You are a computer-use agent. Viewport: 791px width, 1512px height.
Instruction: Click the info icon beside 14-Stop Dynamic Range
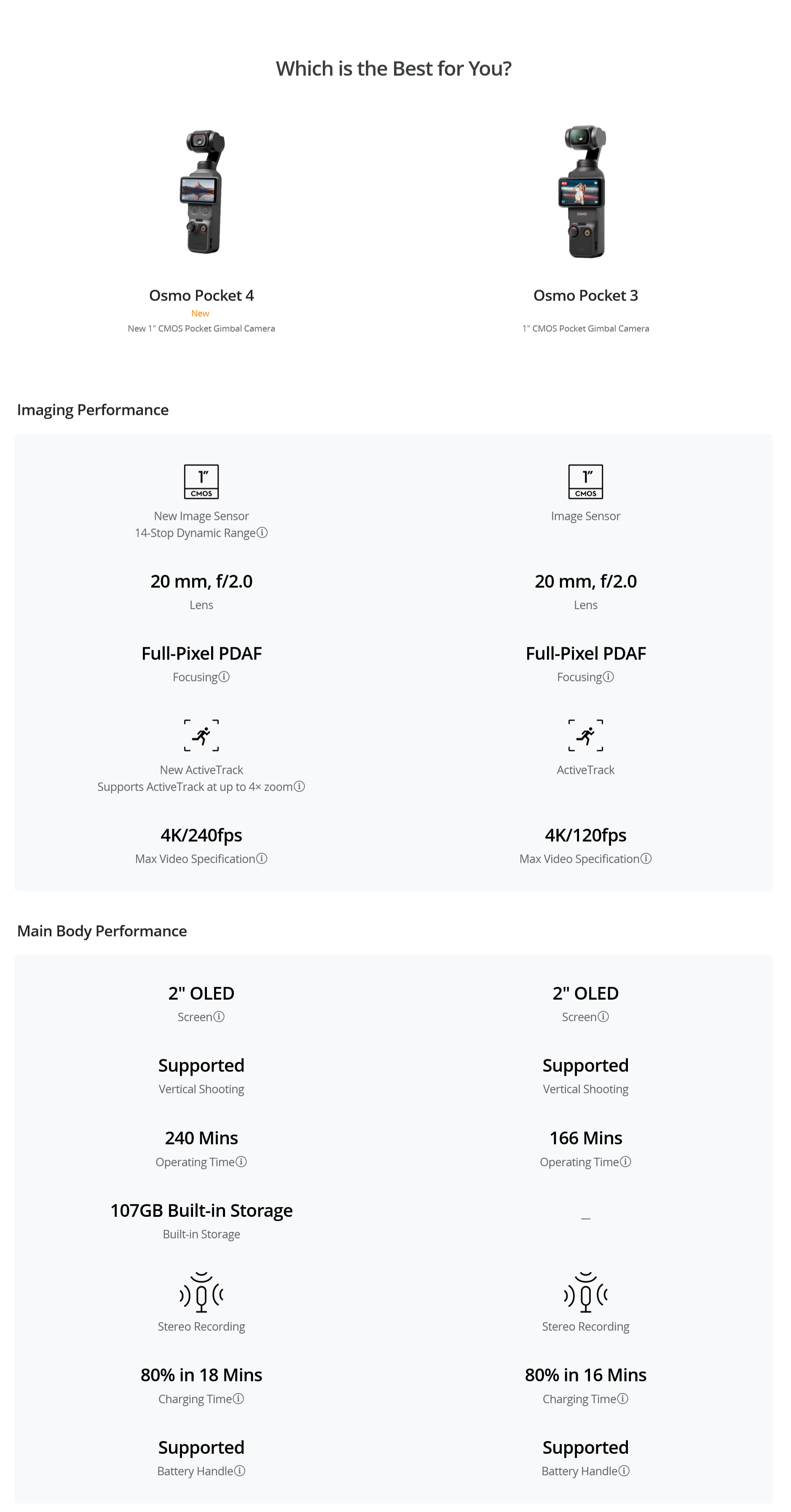click(262, 533)
